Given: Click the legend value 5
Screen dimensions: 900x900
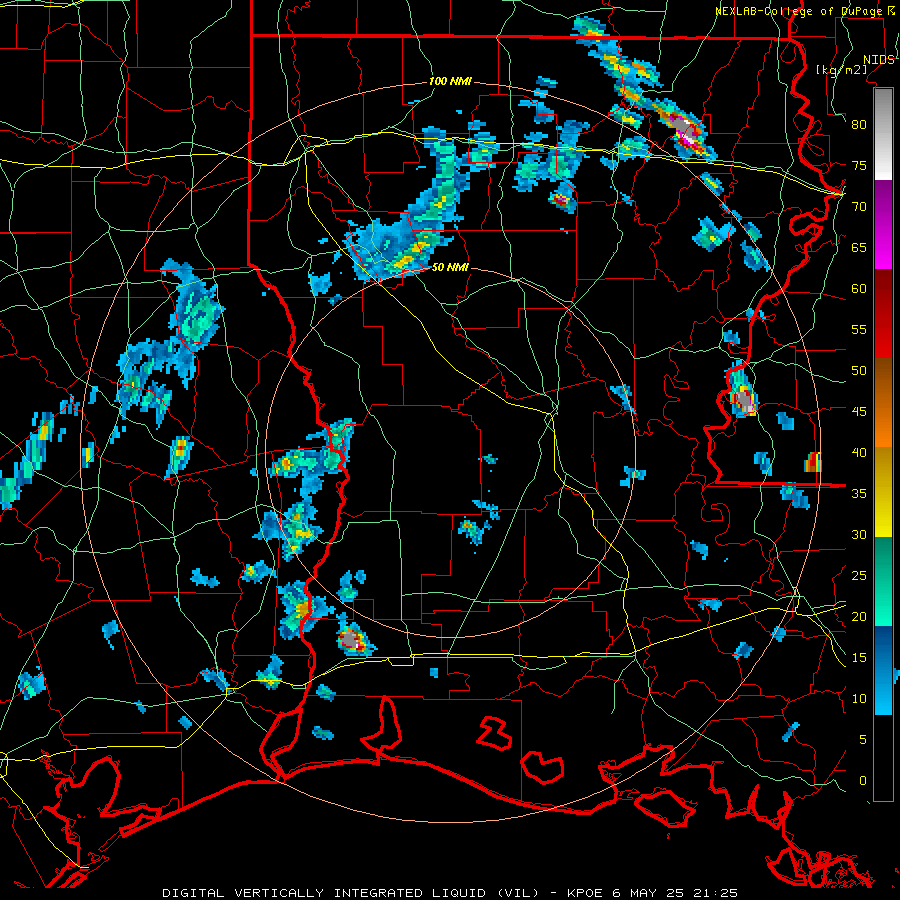Looking at the screenshot, I should [x=863, y=740].
